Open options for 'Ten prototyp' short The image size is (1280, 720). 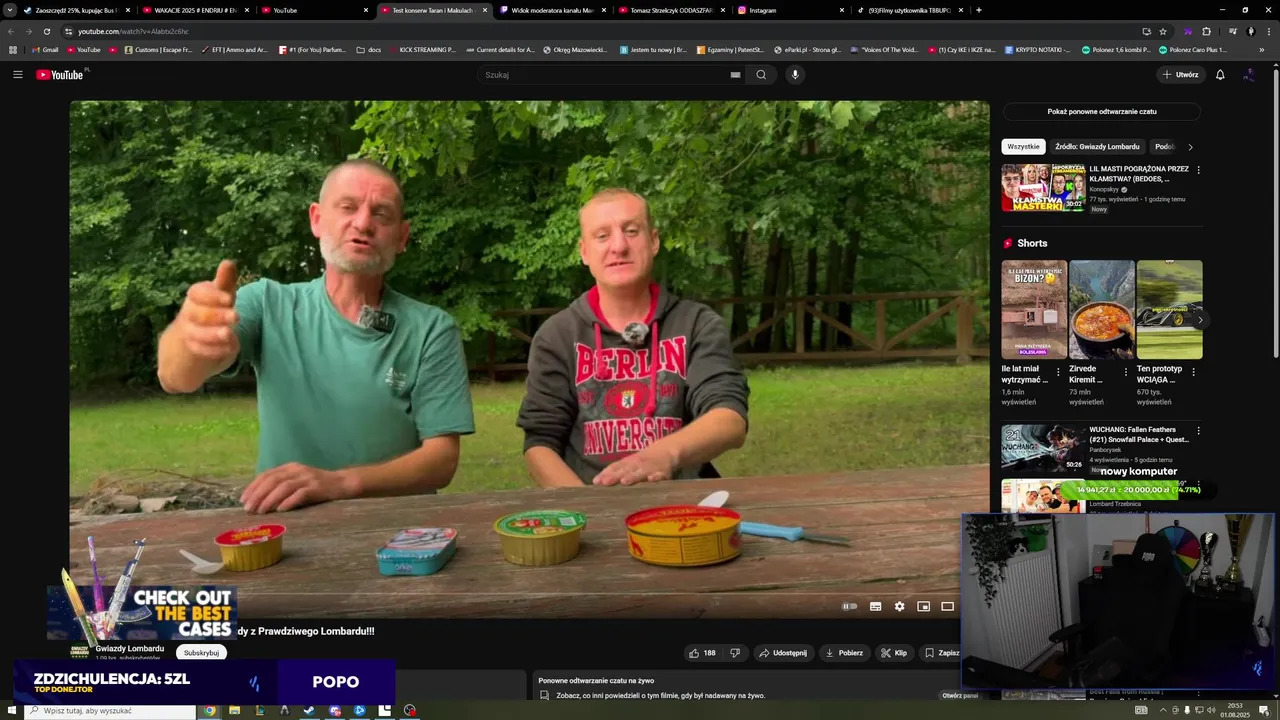[1193, 372]
